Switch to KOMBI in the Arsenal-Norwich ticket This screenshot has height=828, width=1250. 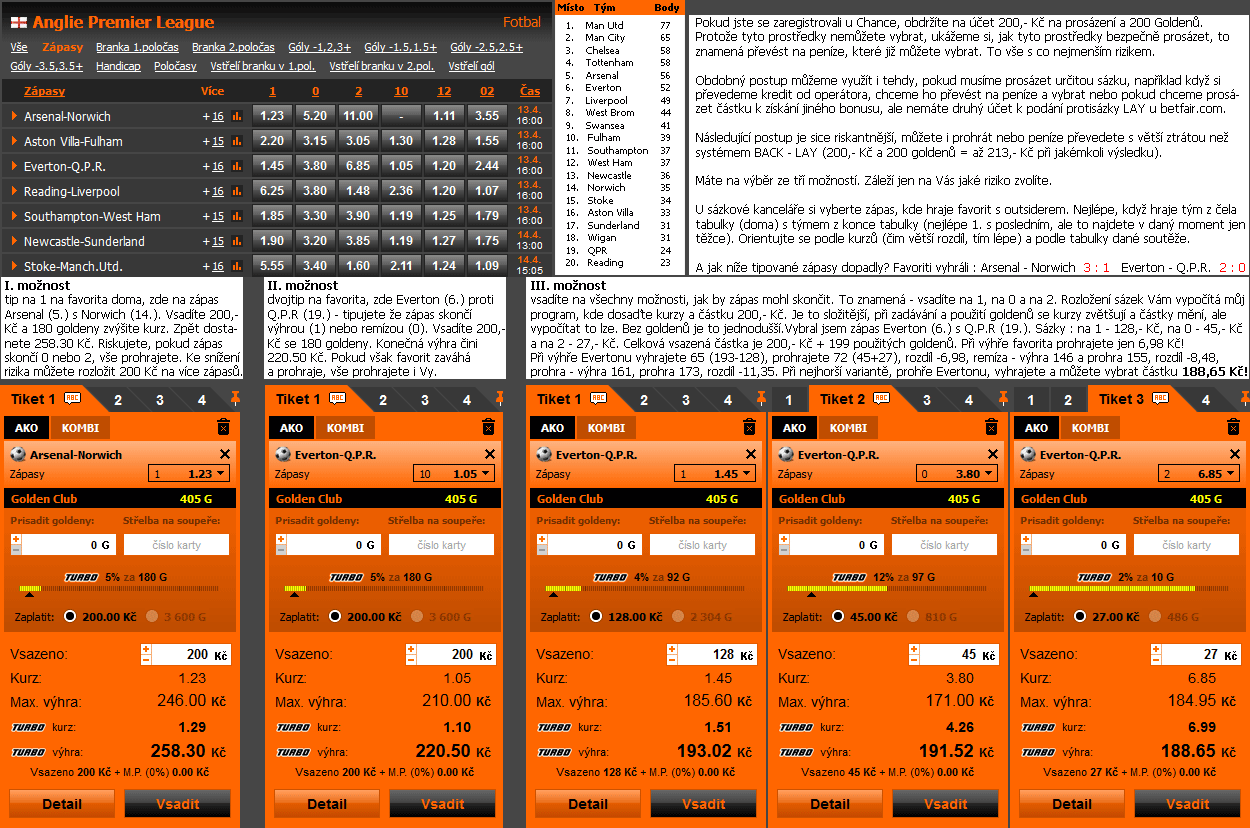pos(80,428)
